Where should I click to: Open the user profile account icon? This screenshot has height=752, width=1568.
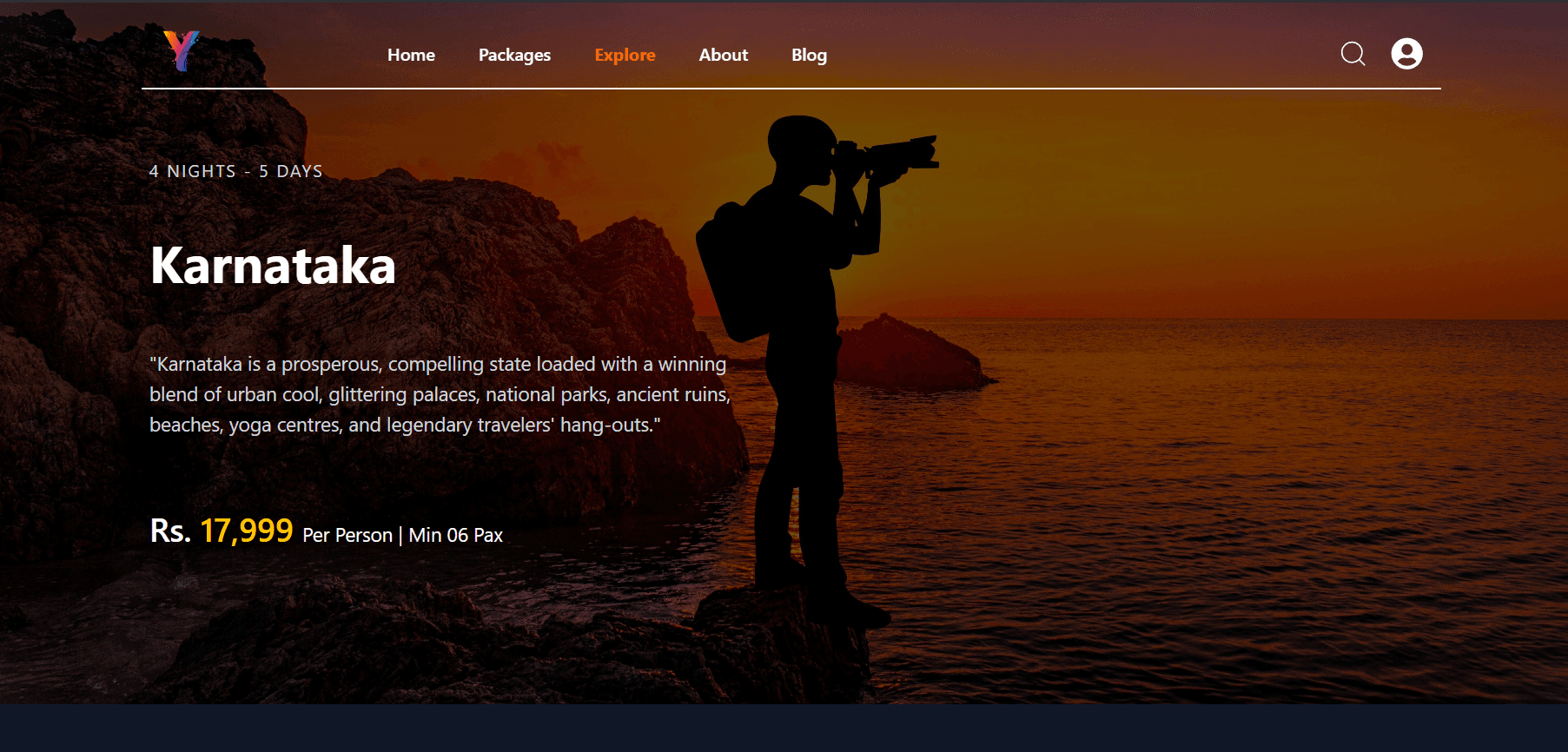coord(1406,54)
